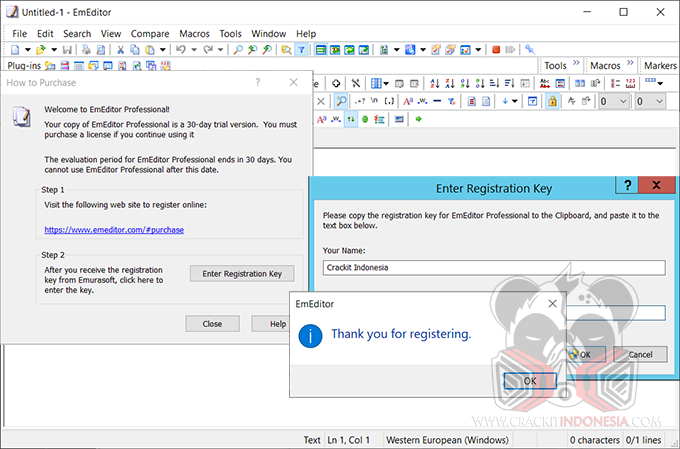Open the Macros menu
The width and height of the screenshot is (680, 449).
[x=194, y=33]
